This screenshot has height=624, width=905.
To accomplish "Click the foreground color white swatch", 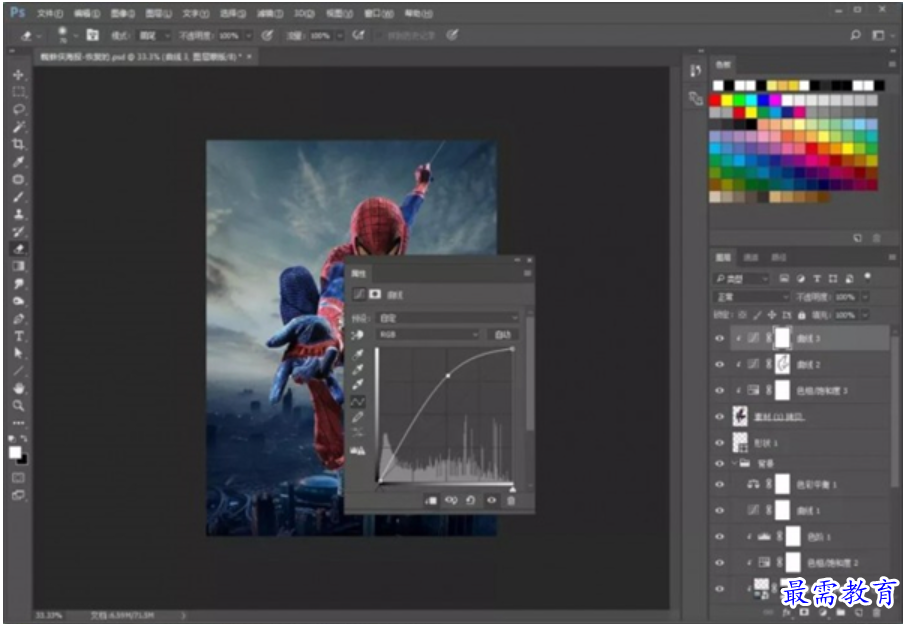I will 15,453.
